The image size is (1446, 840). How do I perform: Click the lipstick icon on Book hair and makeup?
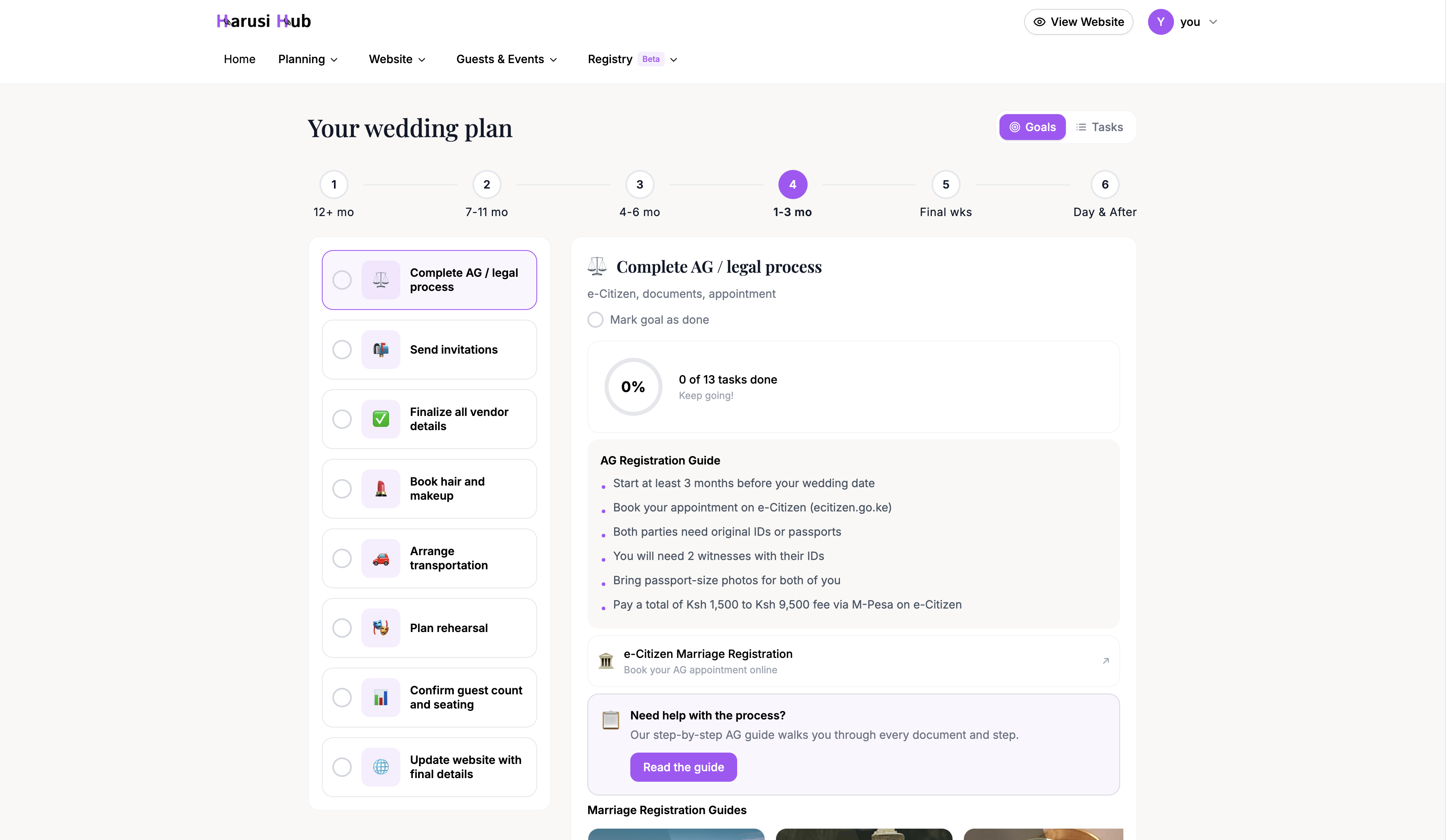381,488
